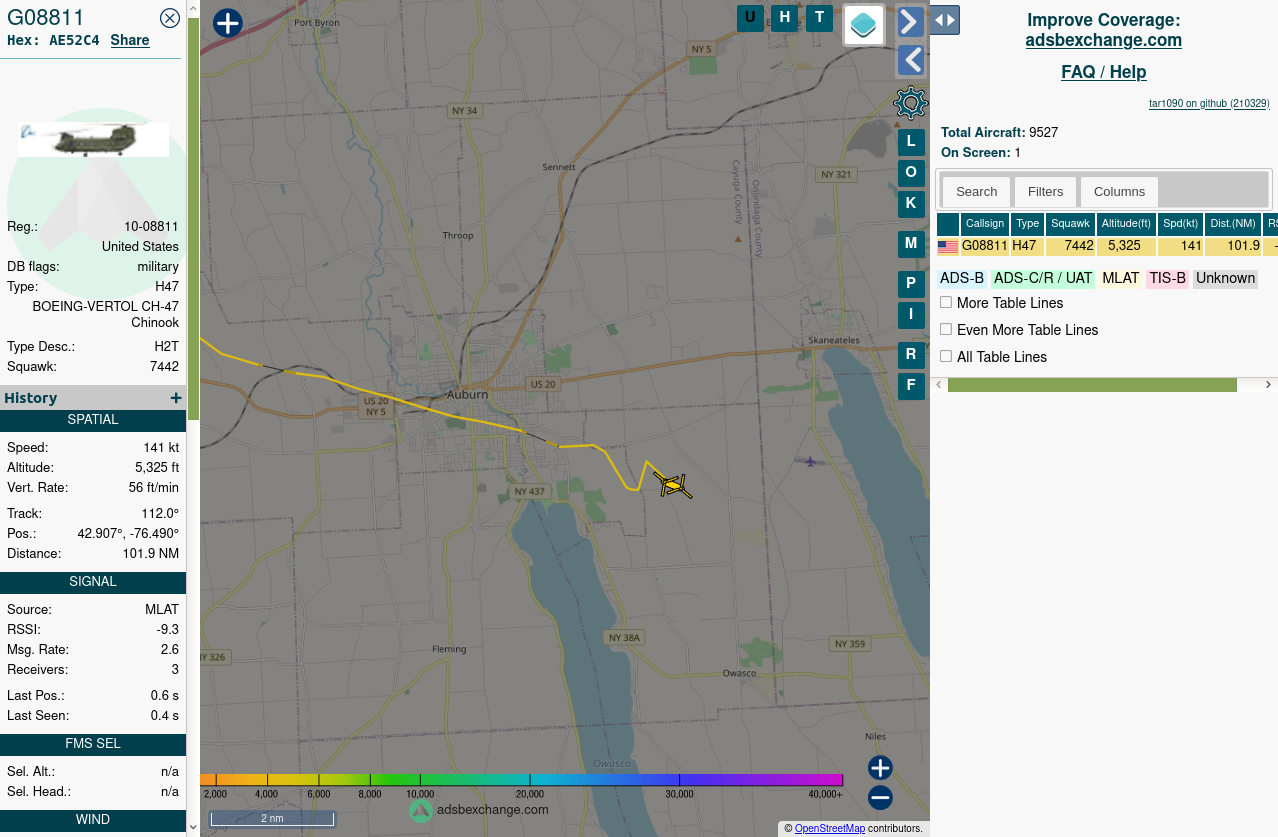Click the MLAT legend swatch

pyautogui.click(x=1121, y=278)
